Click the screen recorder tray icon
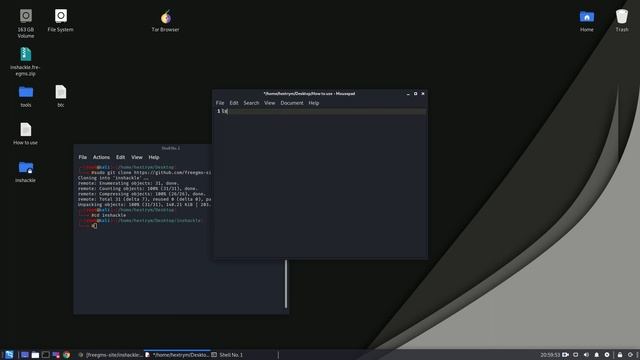The height and width of the screenshot is (360, 640). [565, 355]
